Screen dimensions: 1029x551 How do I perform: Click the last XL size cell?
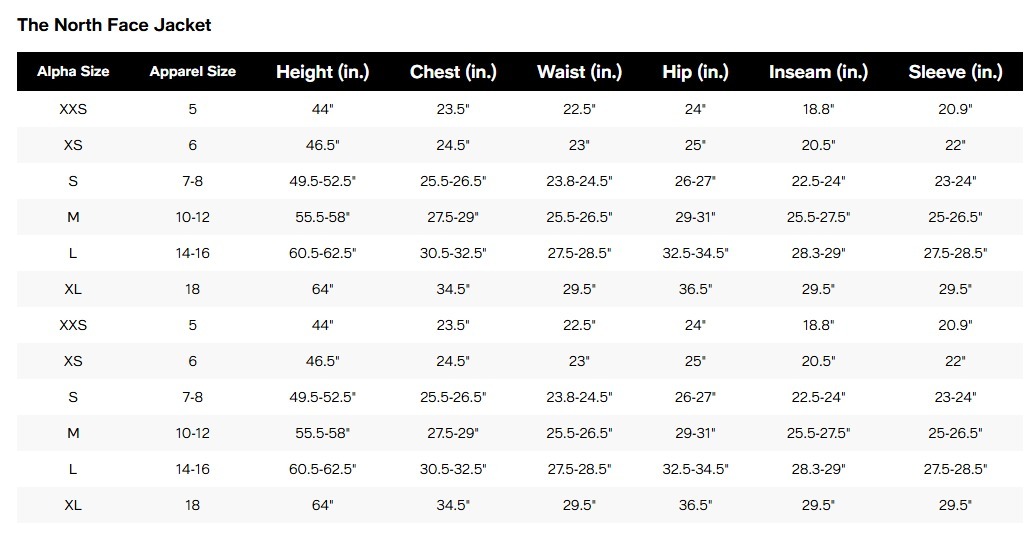pos(73,505)
